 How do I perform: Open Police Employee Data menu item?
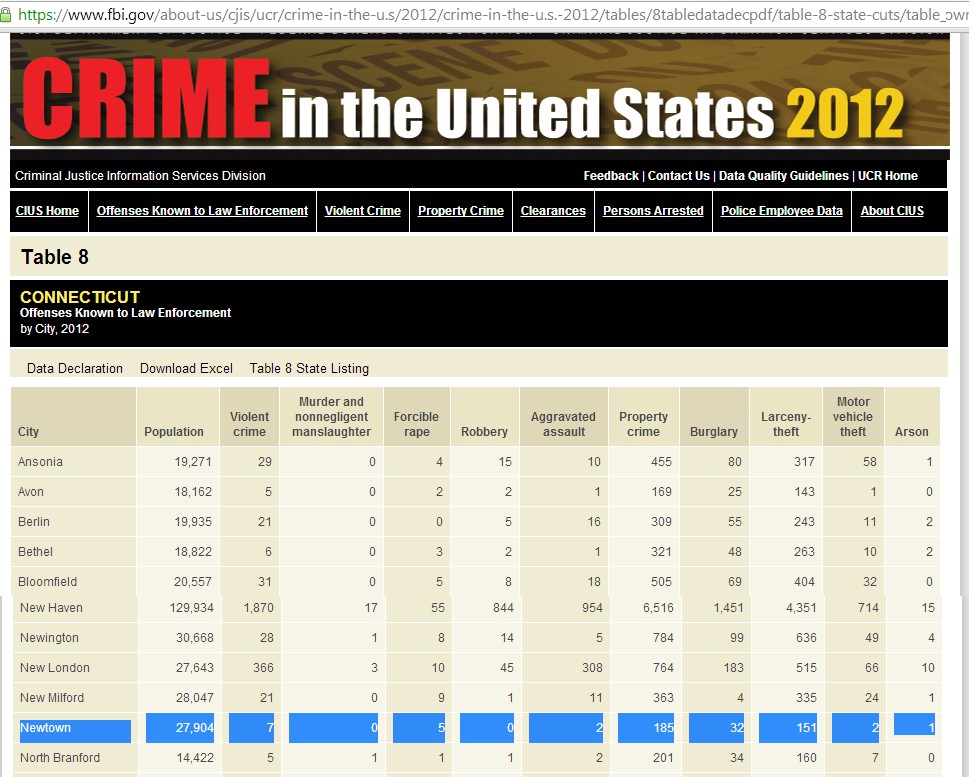click(781, 210)
